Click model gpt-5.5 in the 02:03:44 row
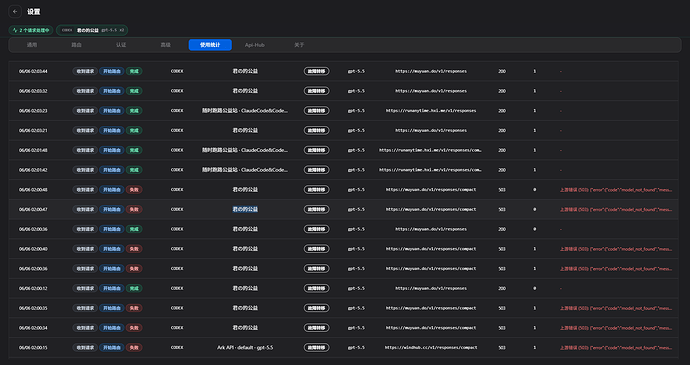The width and height of the screenshot is (690, 365). click(x=356, y=71)
